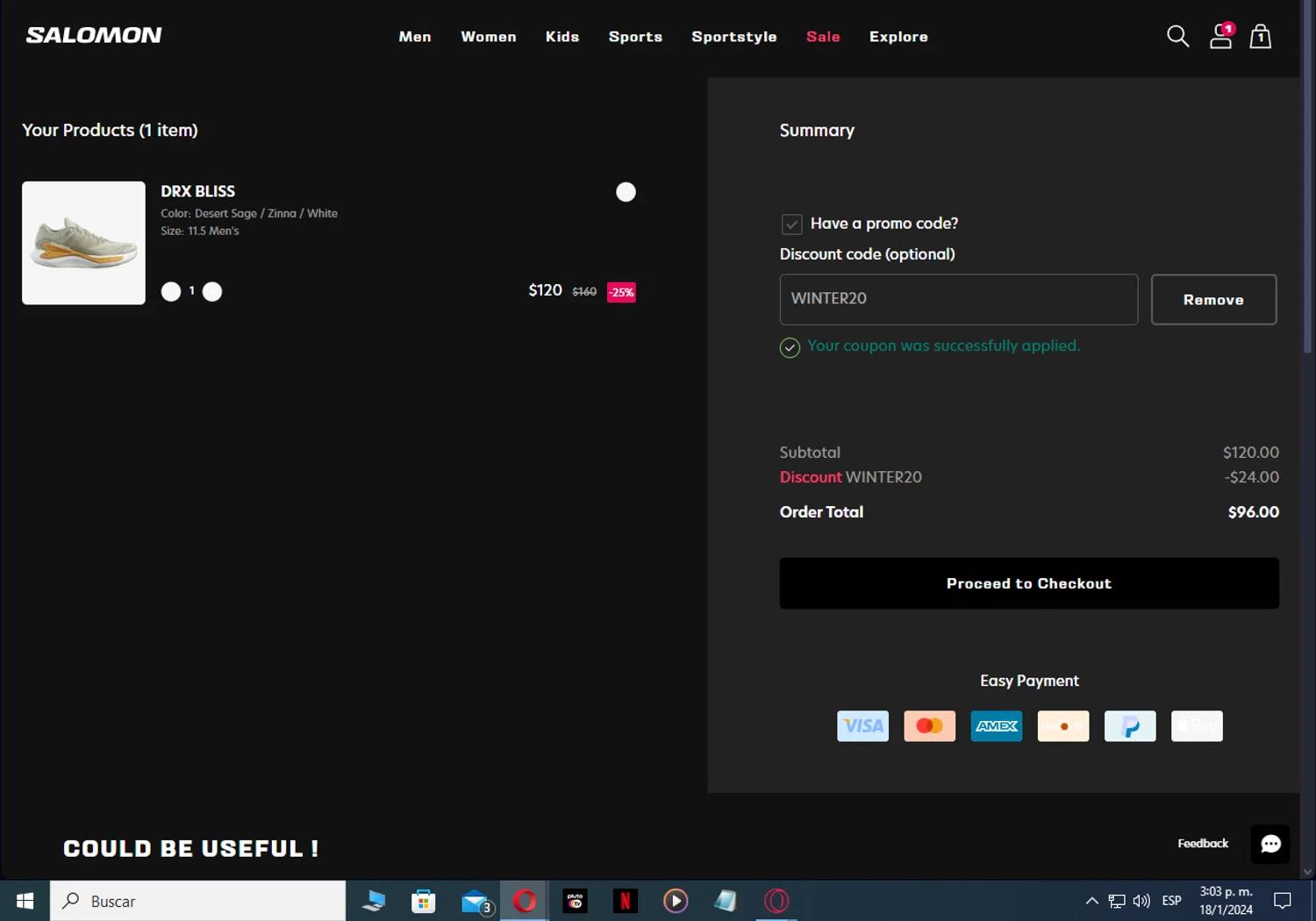Switch to the red Opera browser taskbar icon
The image size is (1316, 921).
pyautogui.click(x=525, y=901)
